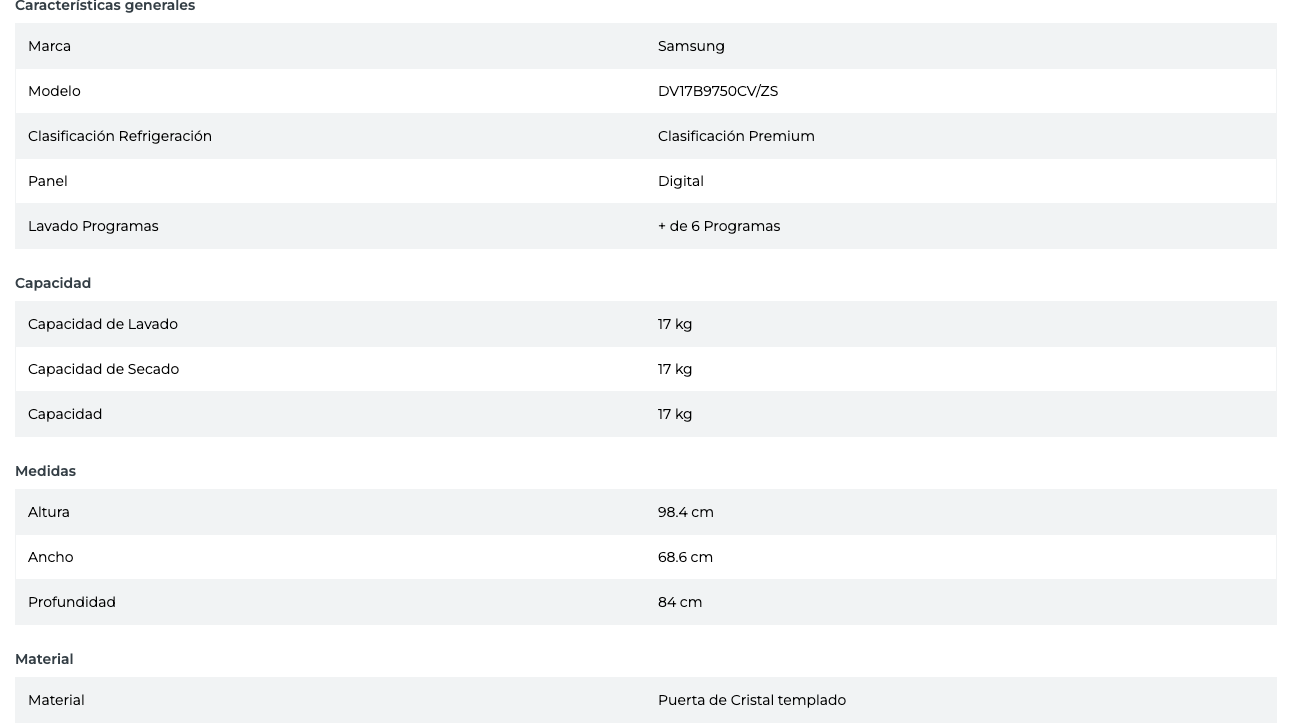Screen dimensions: 1296x724
Task: Click the Profundidad row label
Action: pyautogui.click(x=72, y=602)
